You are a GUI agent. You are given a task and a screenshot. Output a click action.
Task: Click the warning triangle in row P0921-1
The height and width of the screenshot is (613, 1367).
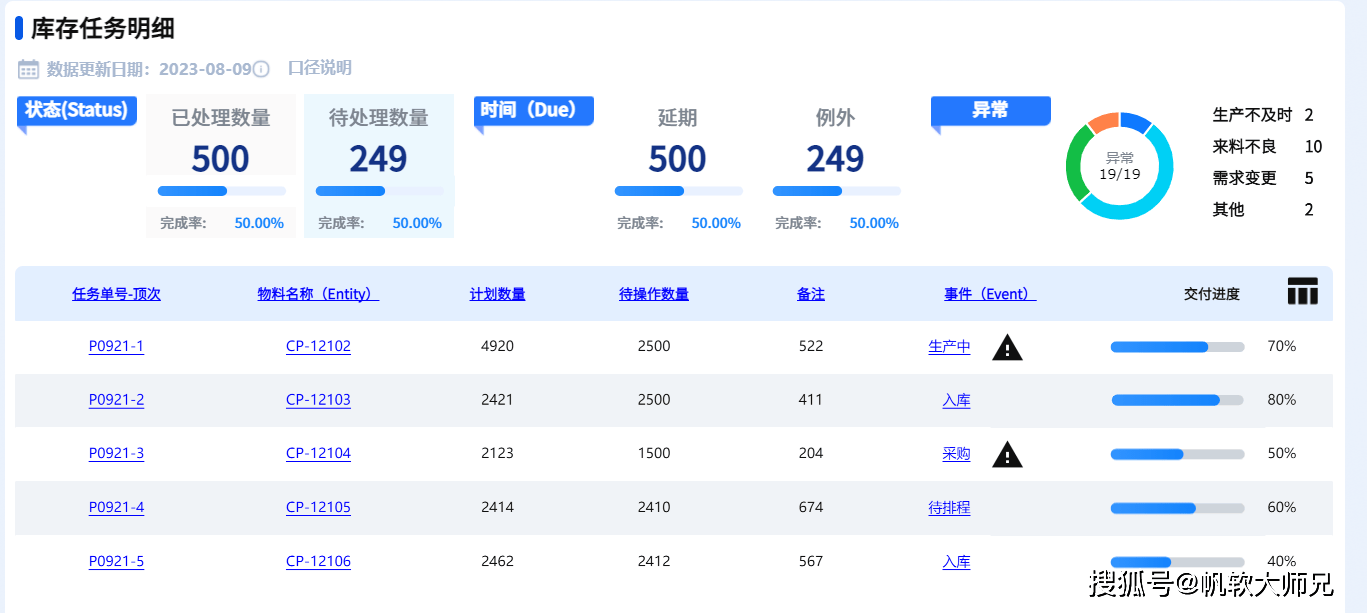[1007, 348]
